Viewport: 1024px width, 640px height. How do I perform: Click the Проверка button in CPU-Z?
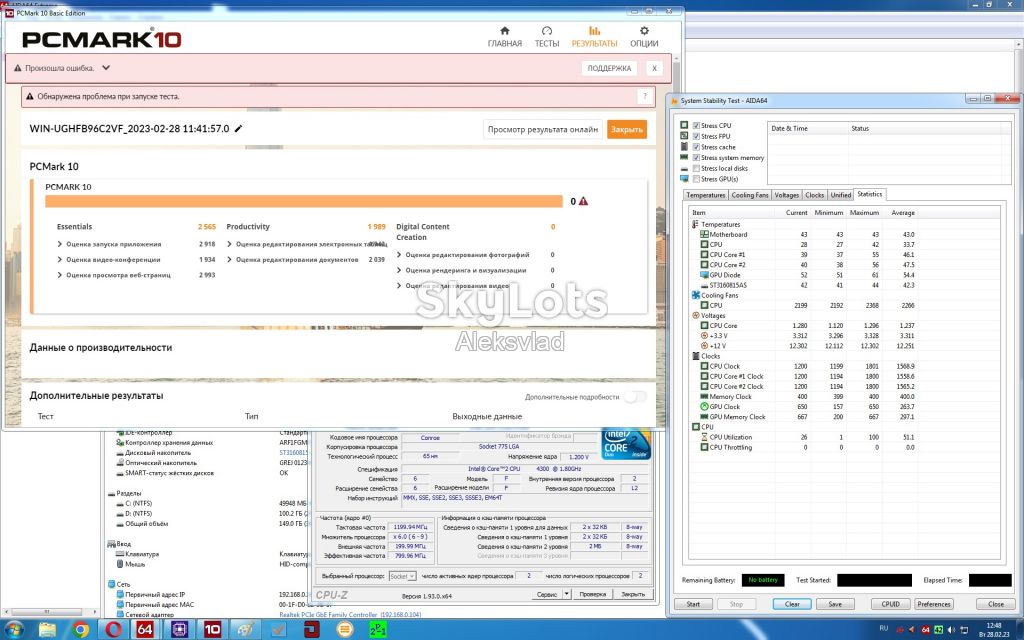point(593,594)
